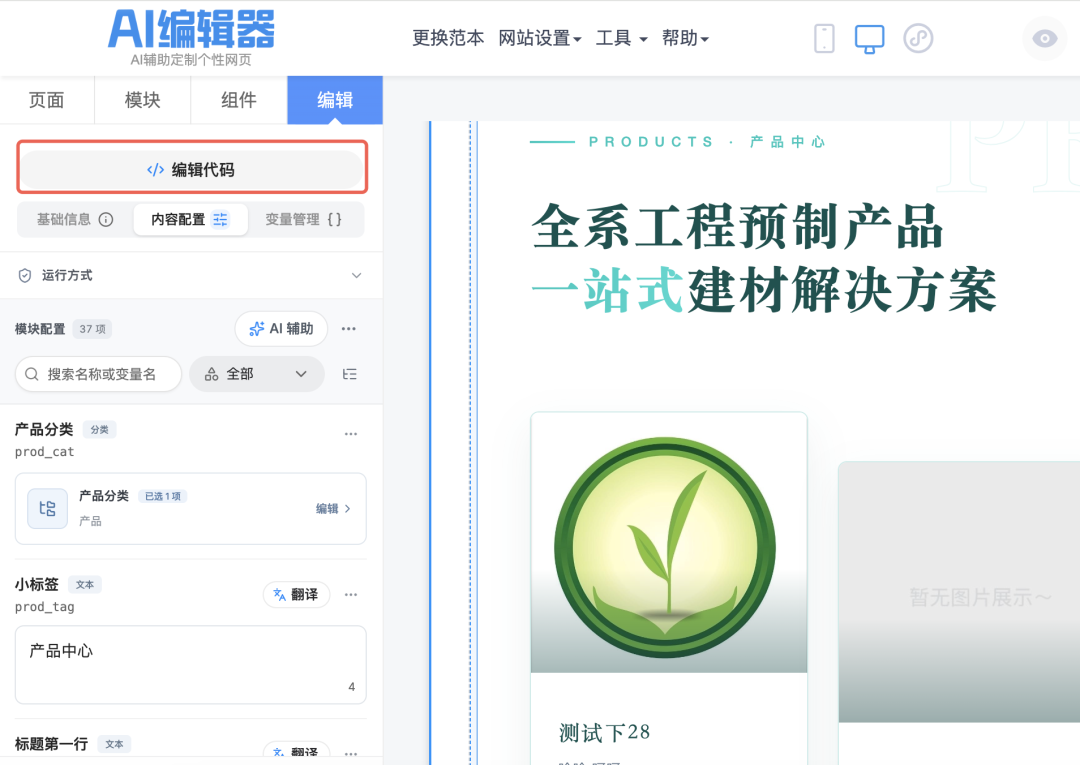Click the PRODUCTS · 产品中心 label
Image resolution: width=1080 pixels, height=765 pixels.
point(707,142)
